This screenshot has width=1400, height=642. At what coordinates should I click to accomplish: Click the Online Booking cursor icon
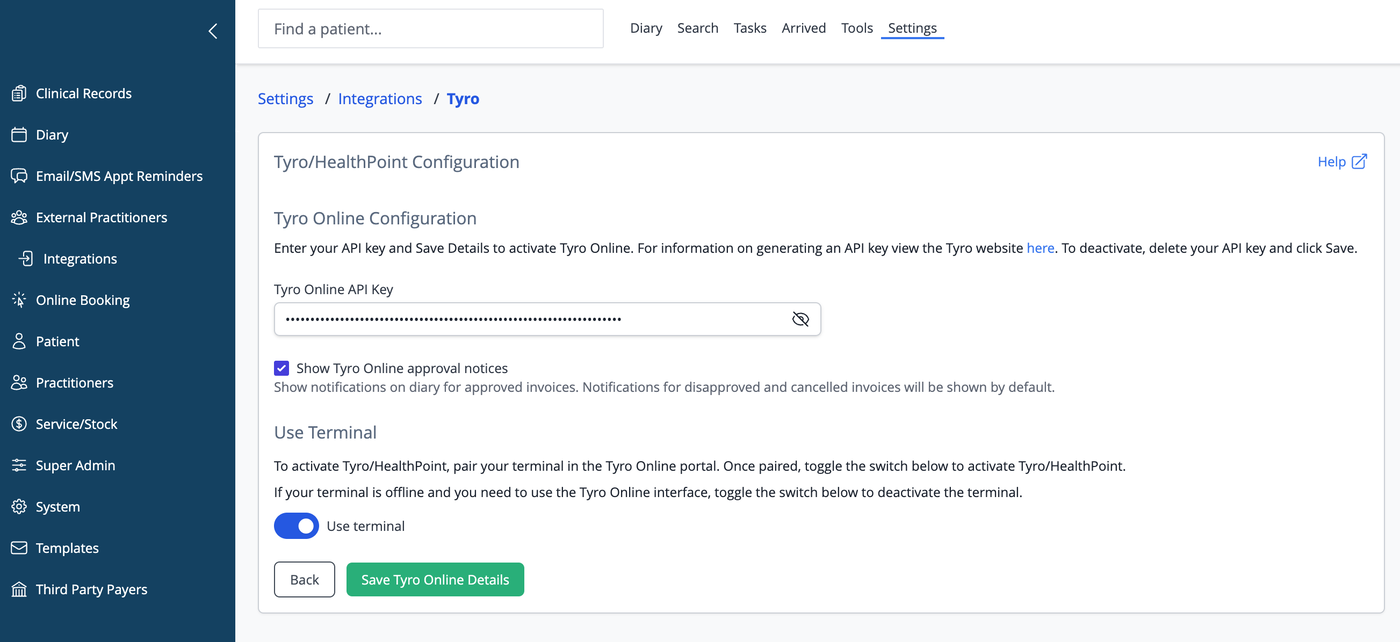19,300
